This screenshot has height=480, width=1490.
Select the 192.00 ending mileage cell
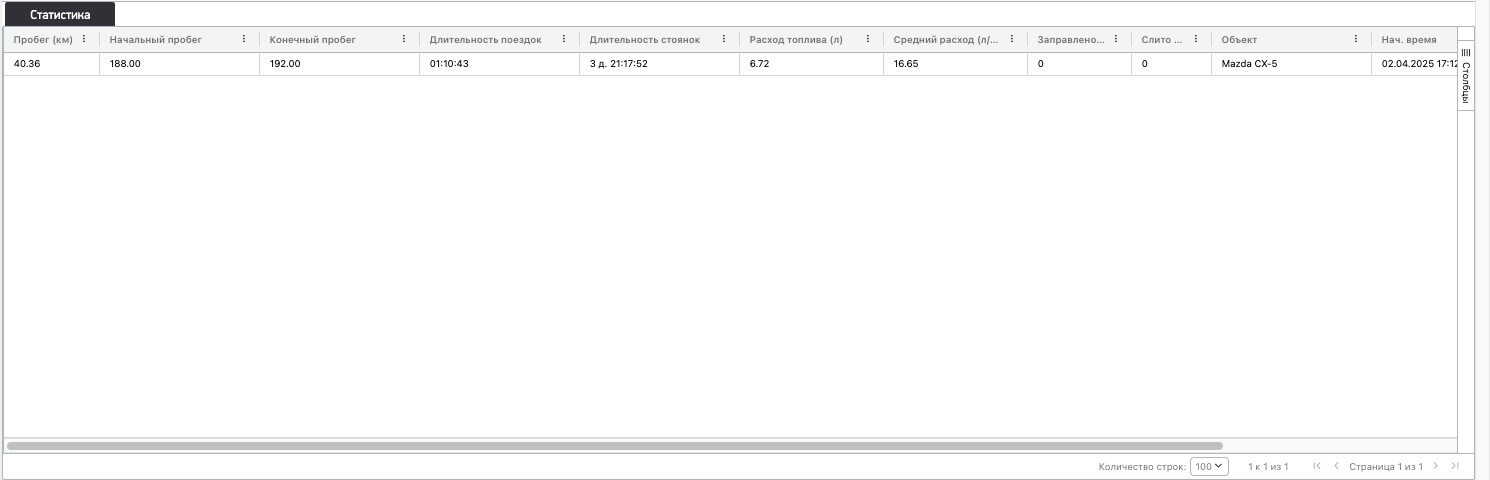pyautogui.click(x=339, y=63)
